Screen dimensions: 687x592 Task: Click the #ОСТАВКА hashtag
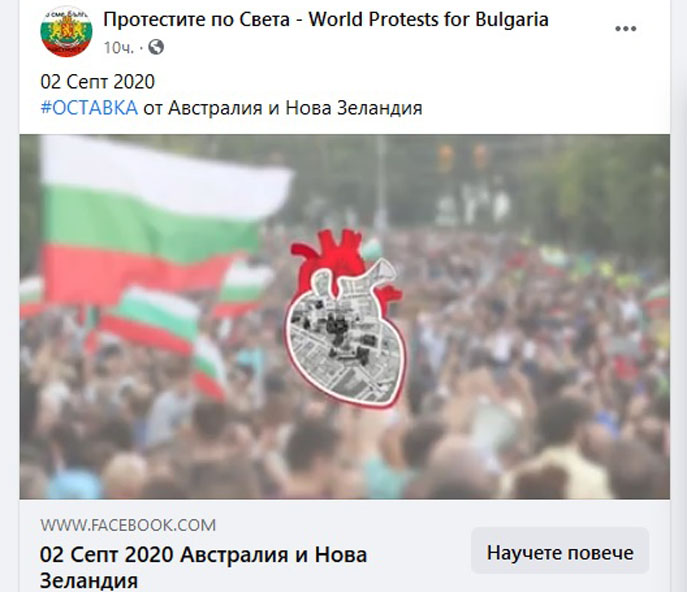coord(89,108)
